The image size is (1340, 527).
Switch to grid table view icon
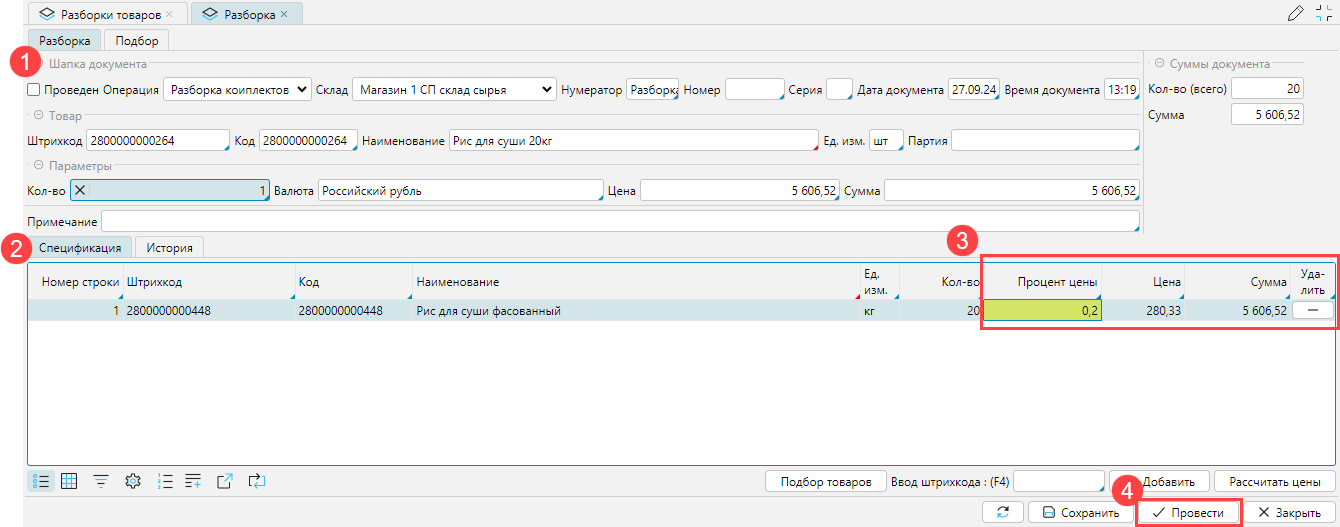pos(70,481)
